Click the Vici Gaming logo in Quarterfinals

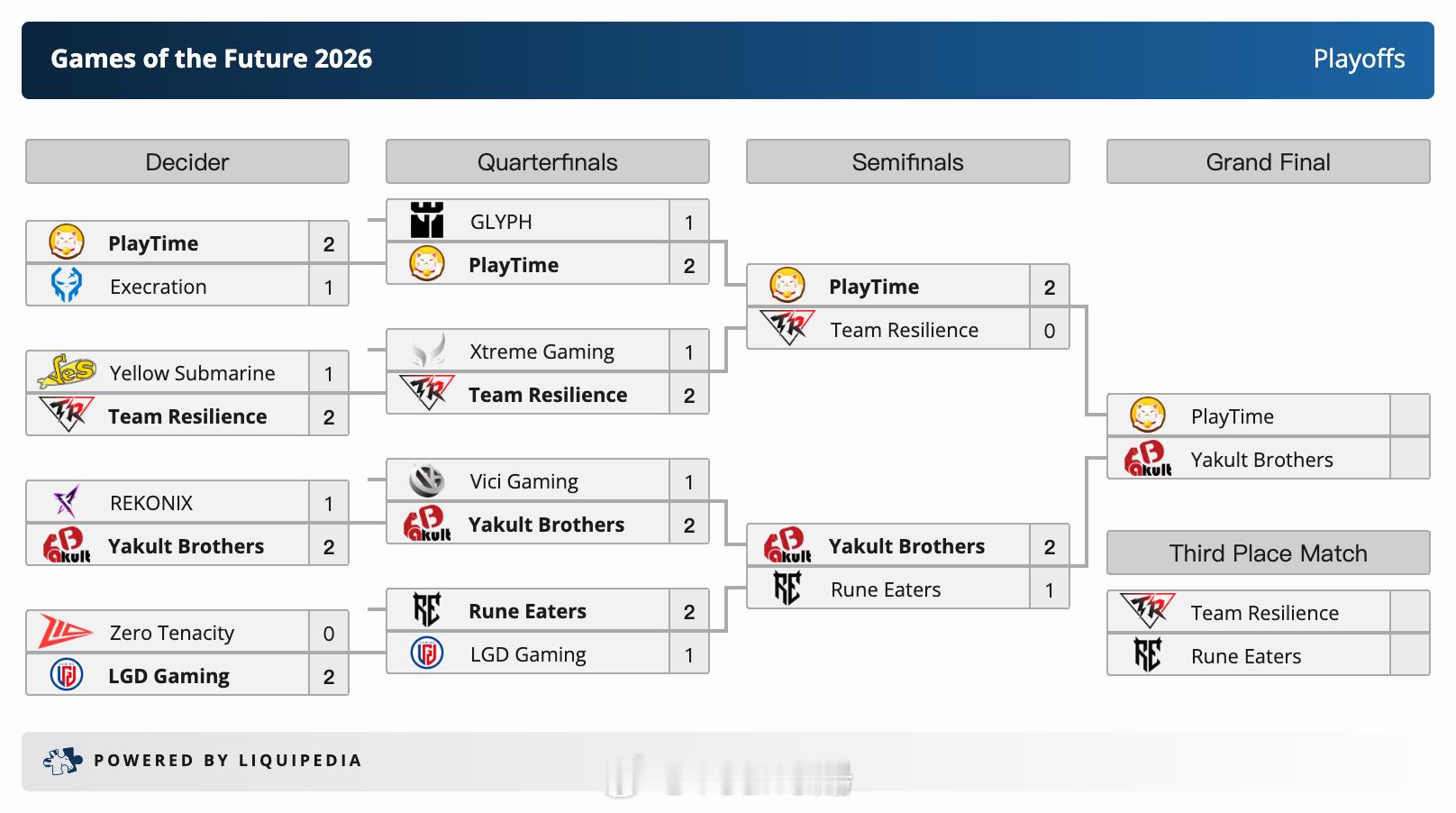point(427,480)
